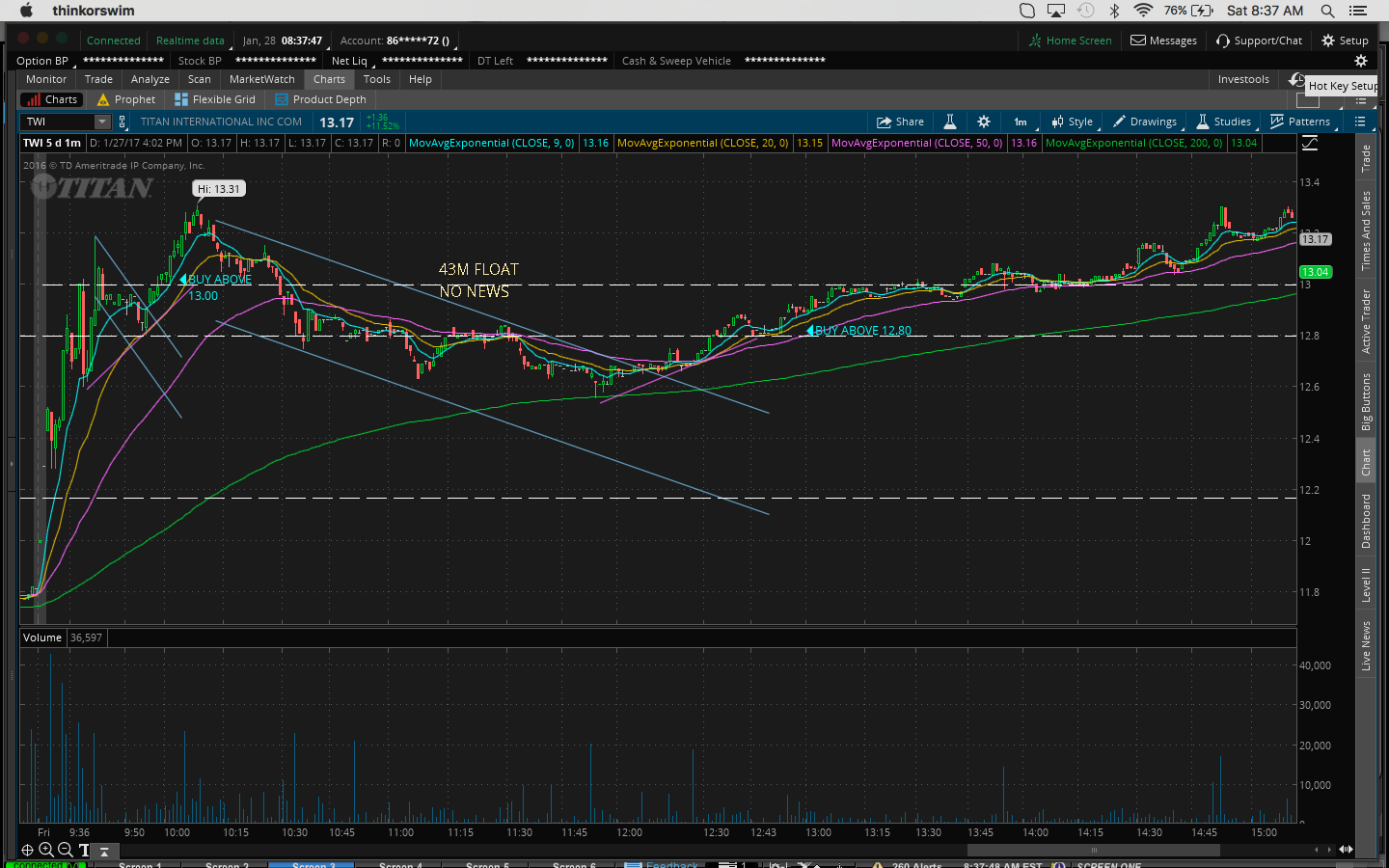Viewport: 1389px width, 868px height.
Task: Open chart settings gear in chart toolbar
Action: (984, 122)
